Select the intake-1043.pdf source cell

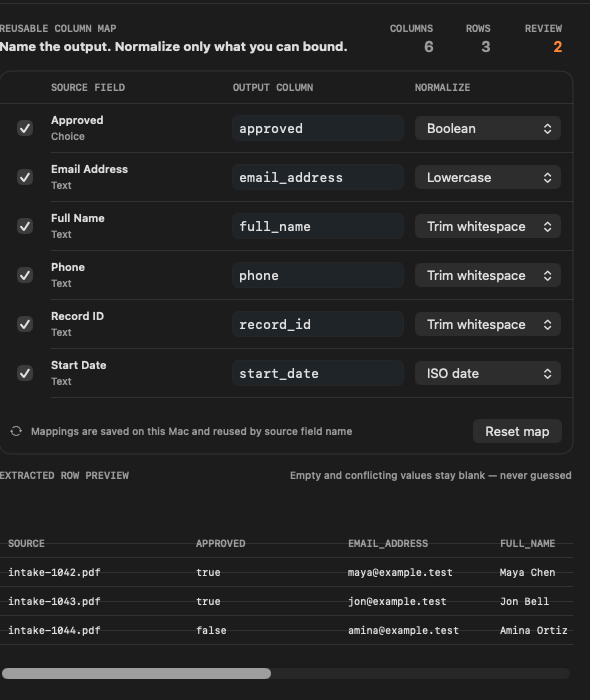pyautogui.click(x=54, y=601)
